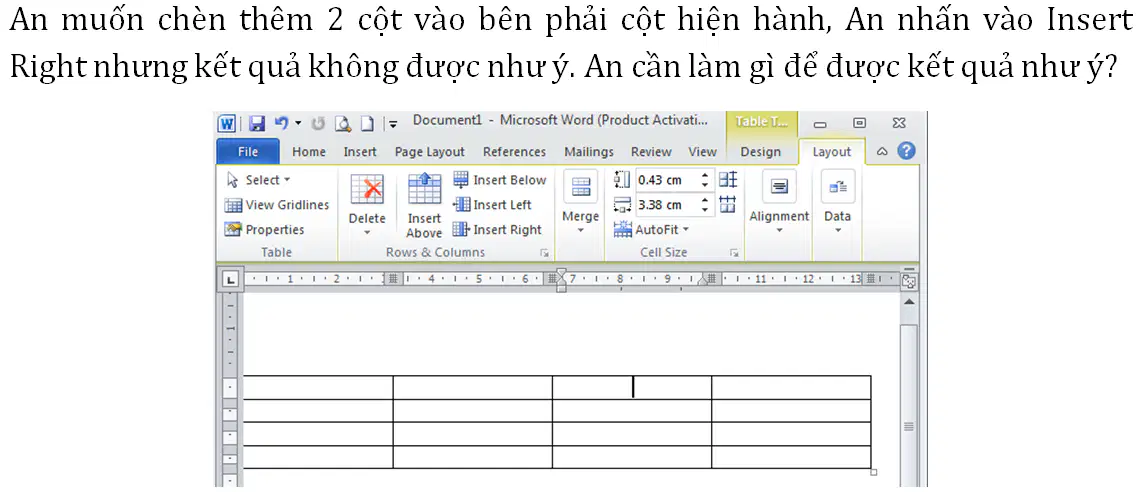The image size is (1141, 492).
Task: Open Rows & Columns dialog launcher
Action: pos(542,253)
